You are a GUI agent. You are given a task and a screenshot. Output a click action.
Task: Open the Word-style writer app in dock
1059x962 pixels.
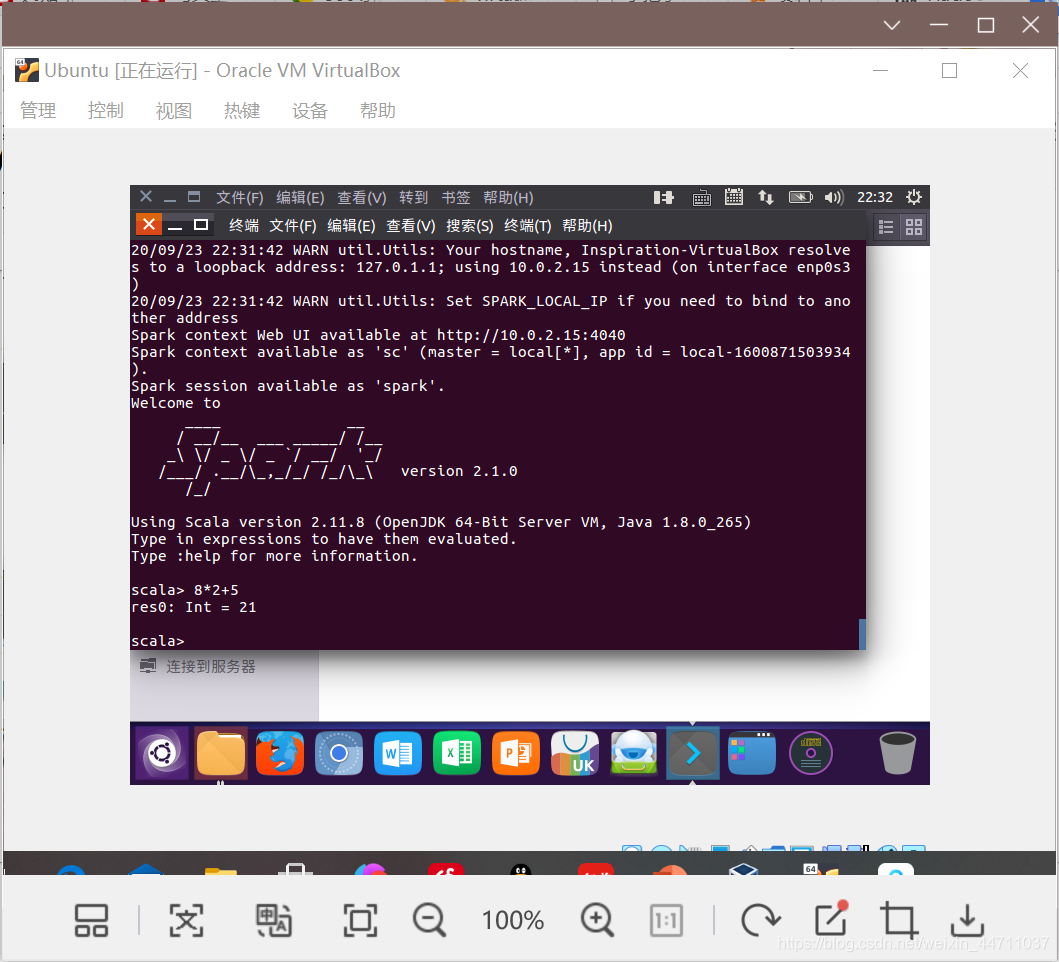pos(398,753)
